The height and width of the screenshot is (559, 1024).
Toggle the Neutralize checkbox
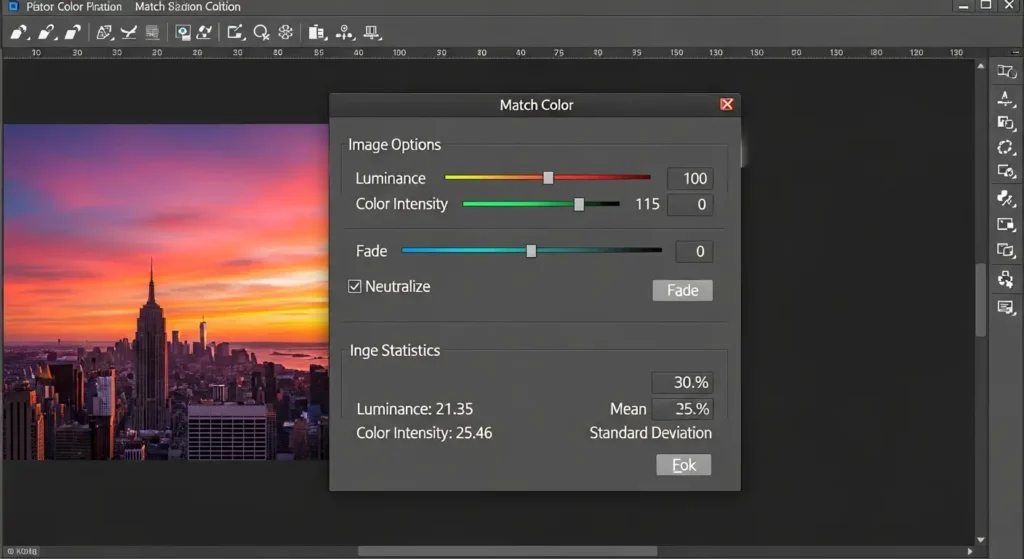(354, 287)
